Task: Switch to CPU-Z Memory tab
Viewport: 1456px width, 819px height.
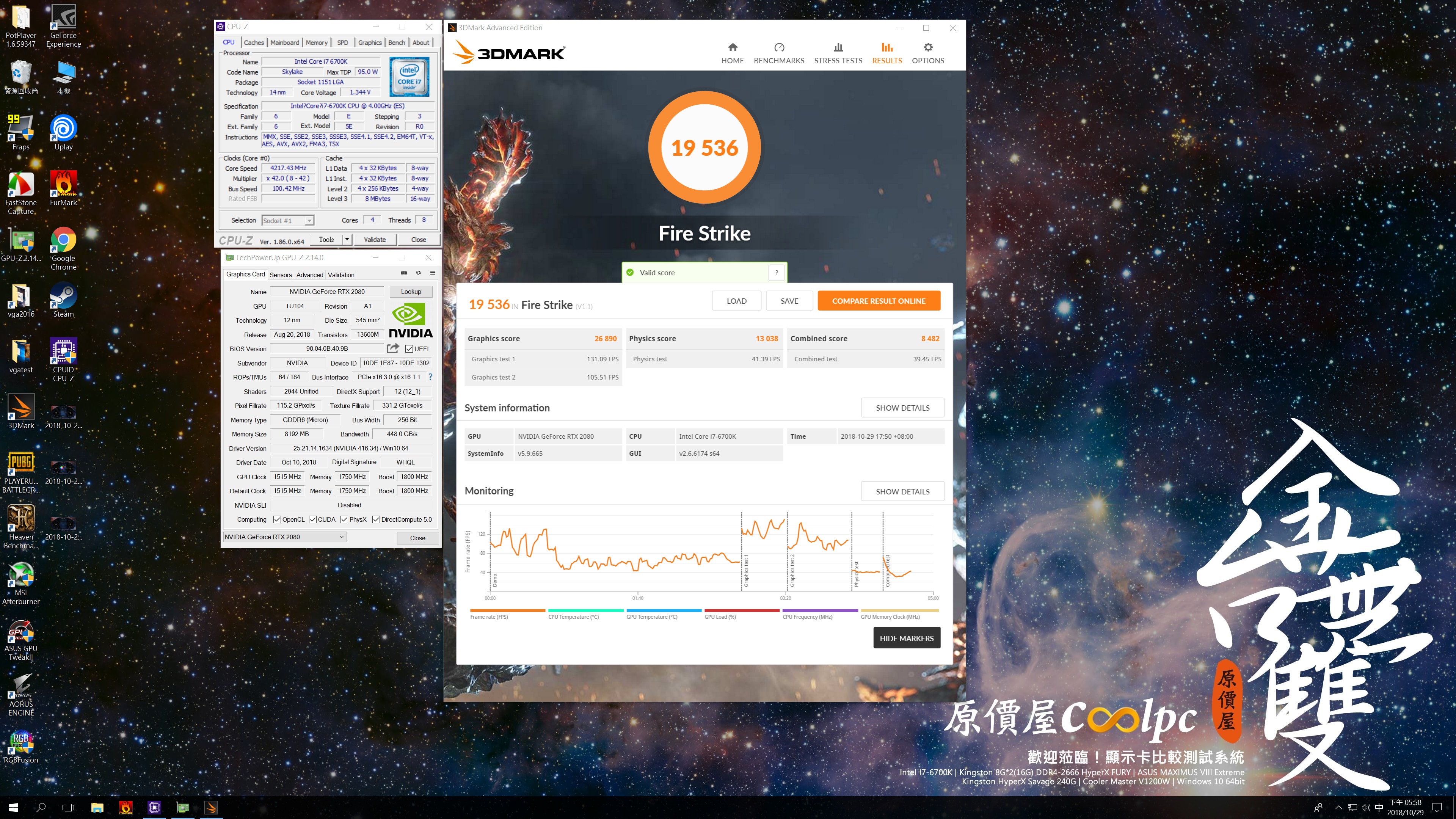Action: coord(317,42)
